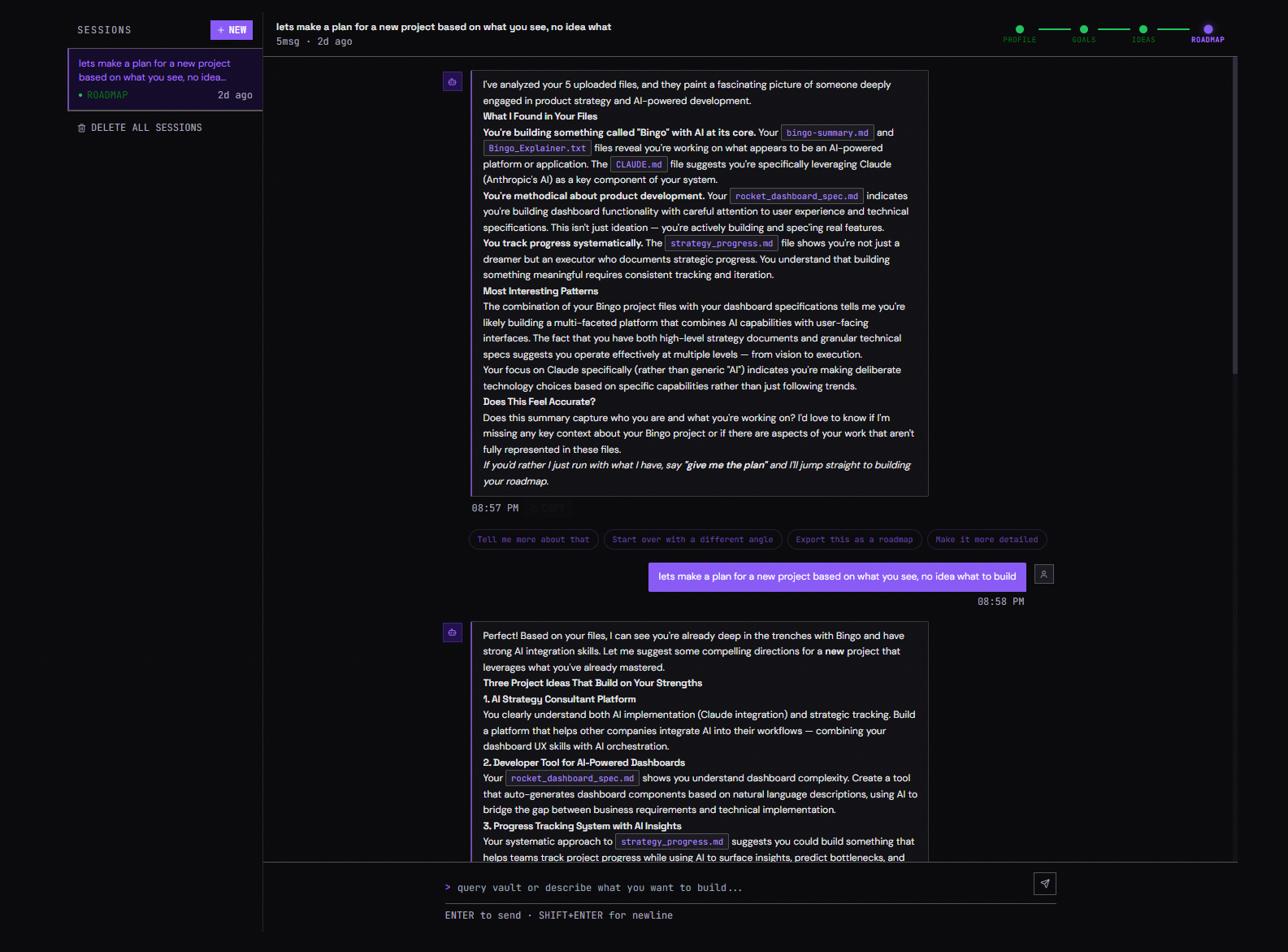This screenshot has width=1288, height=952.
Task: Go to the PROFILE step in the progress tracker
Action: (x=1019, y=33)
